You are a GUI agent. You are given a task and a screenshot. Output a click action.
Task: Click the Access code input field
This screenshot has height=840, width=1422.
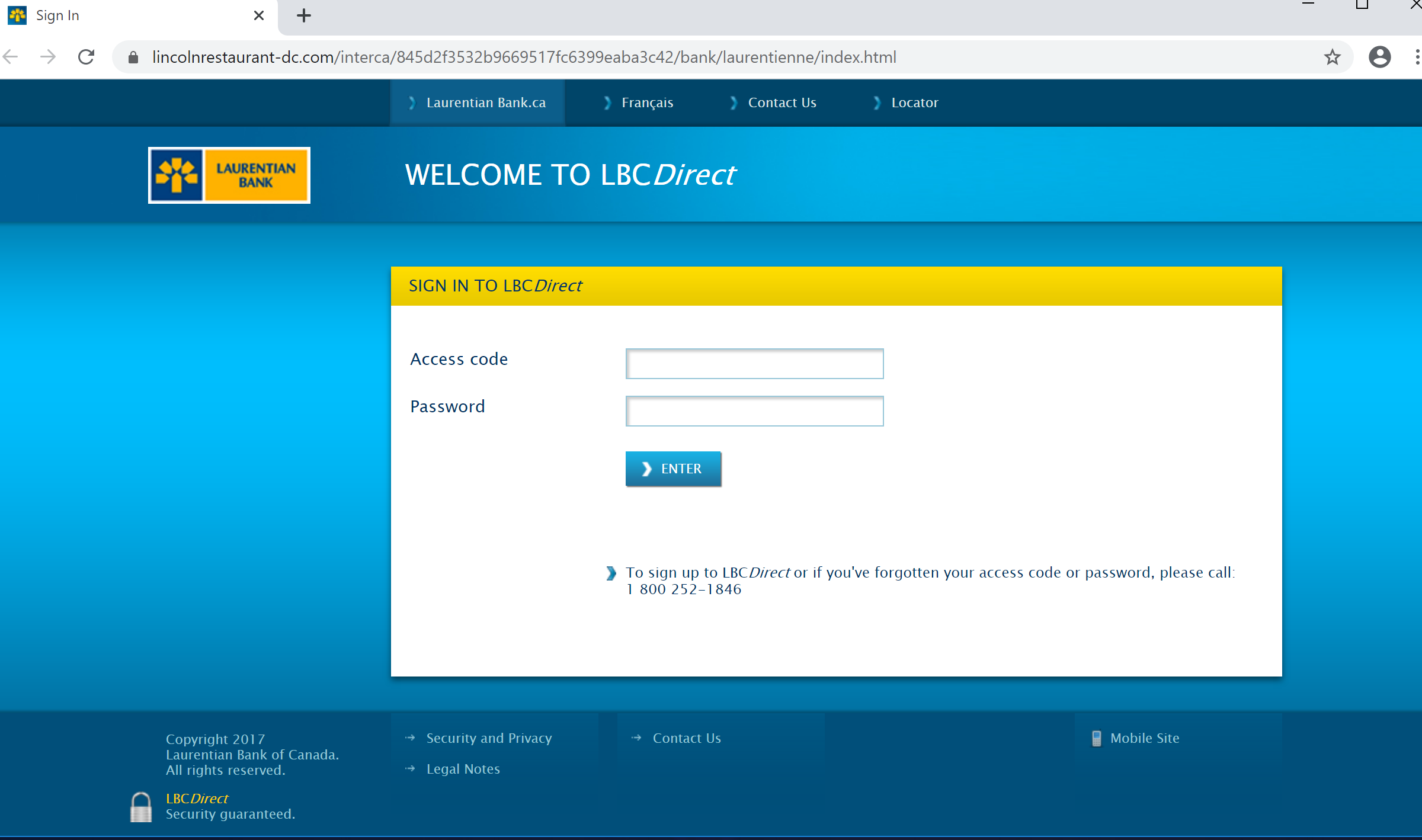(755, 364)
